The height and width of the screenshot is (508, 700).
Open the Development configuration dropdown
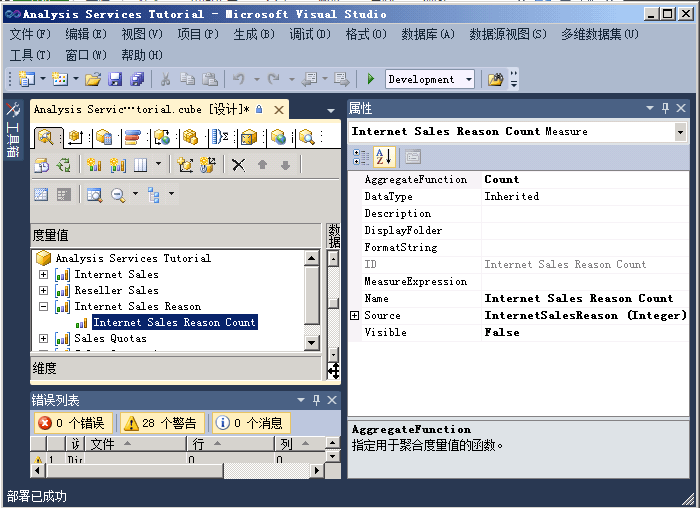point(468,79)
